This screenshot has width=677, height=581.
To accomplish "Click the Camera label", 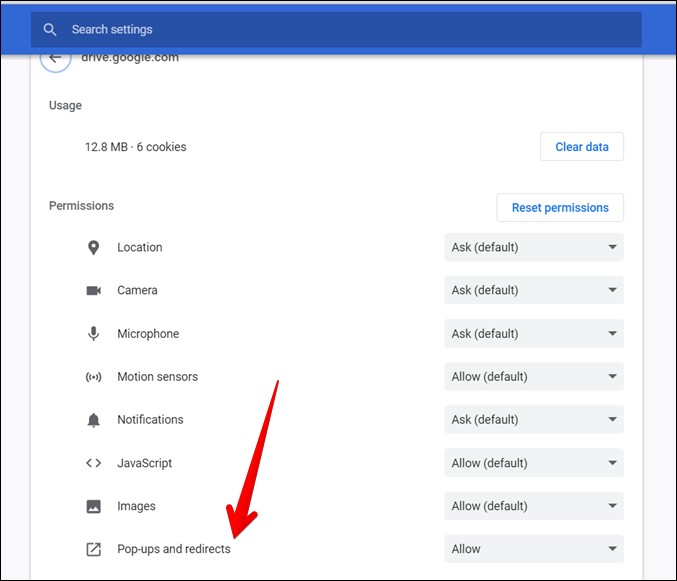I will pyautogui.click(x=137, y=290).
